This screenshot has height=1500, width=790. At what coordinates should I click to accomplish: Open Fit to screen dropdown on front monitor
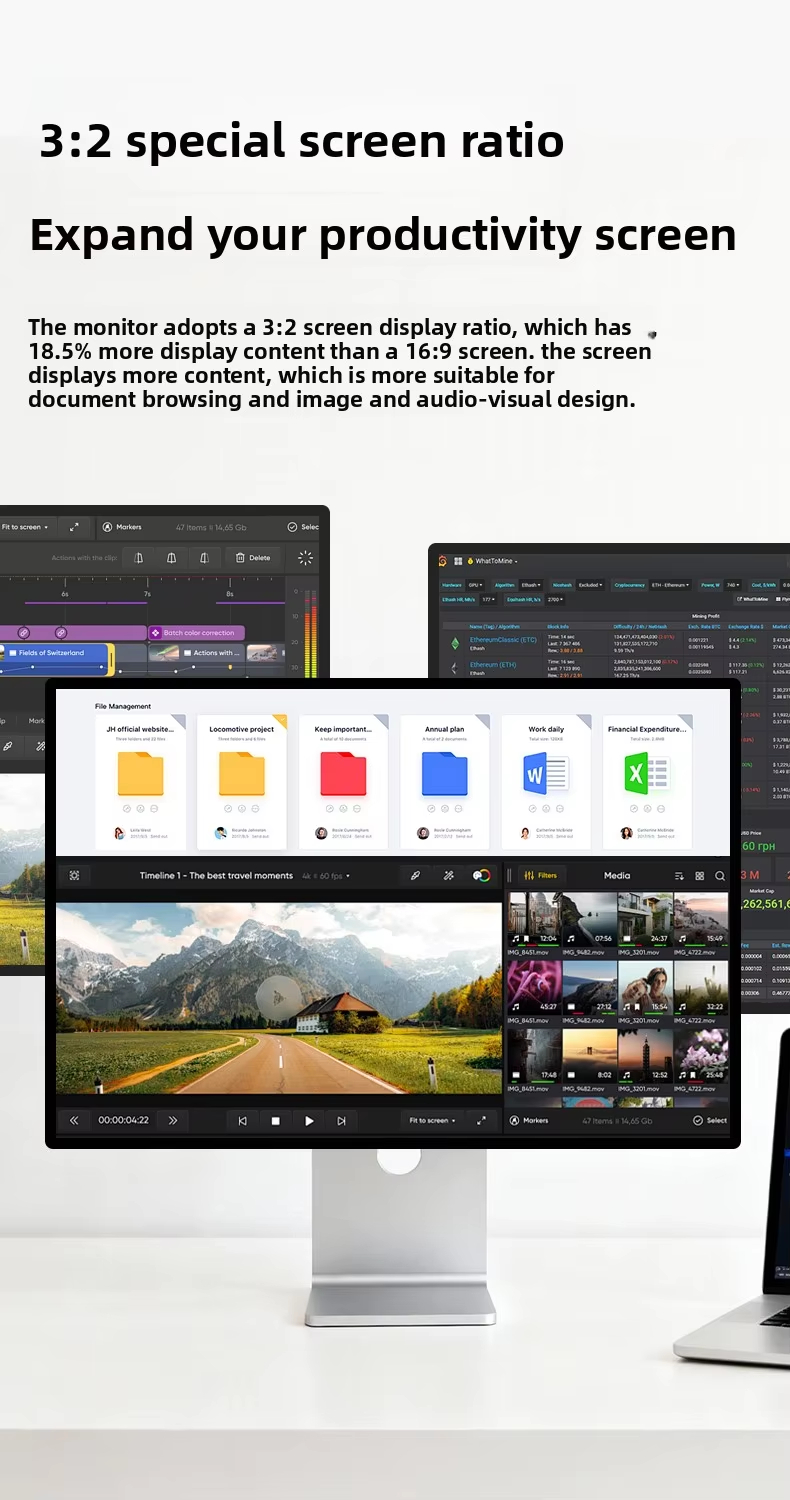pos(432,1121)
